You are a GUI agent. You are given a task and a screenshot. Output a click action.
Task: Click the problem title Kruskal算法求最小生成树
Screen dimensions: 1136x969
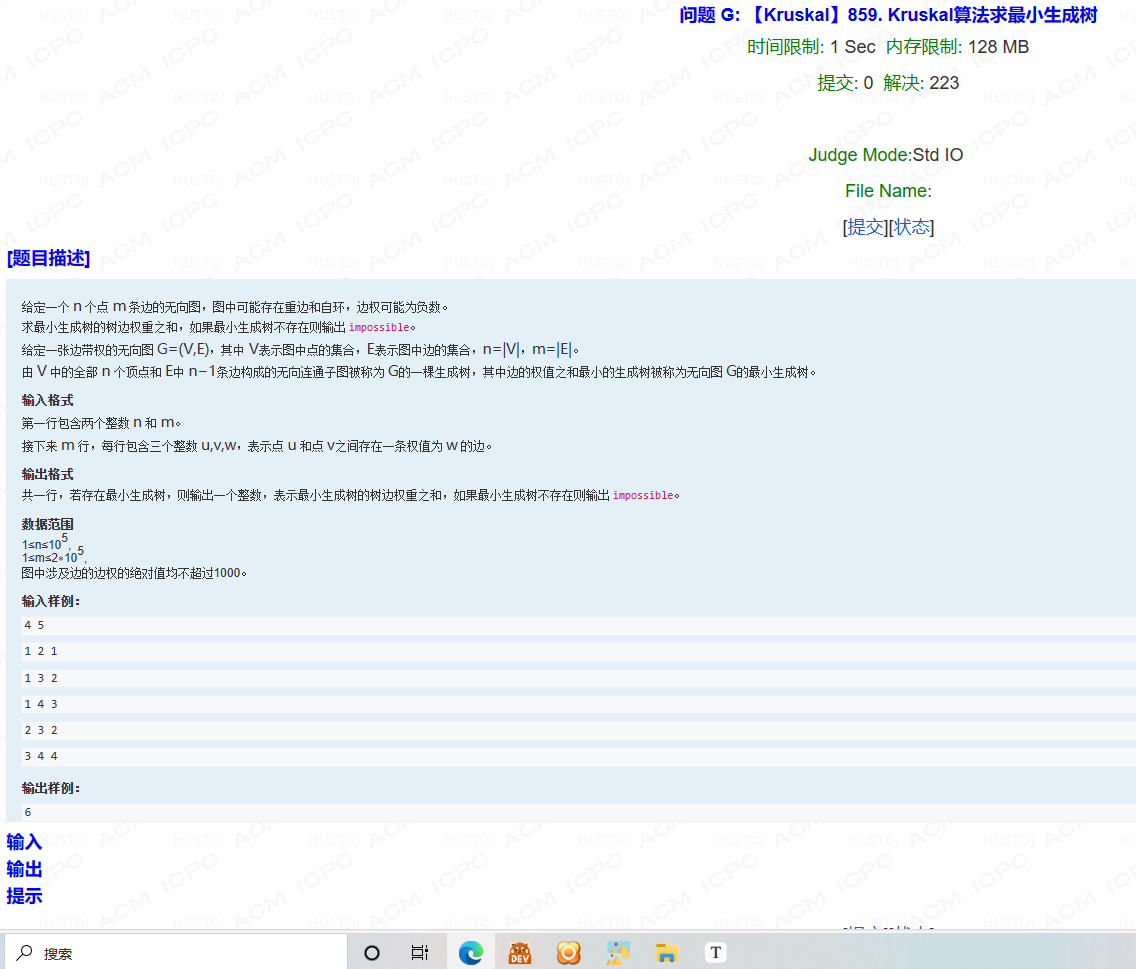pos(888,14)
